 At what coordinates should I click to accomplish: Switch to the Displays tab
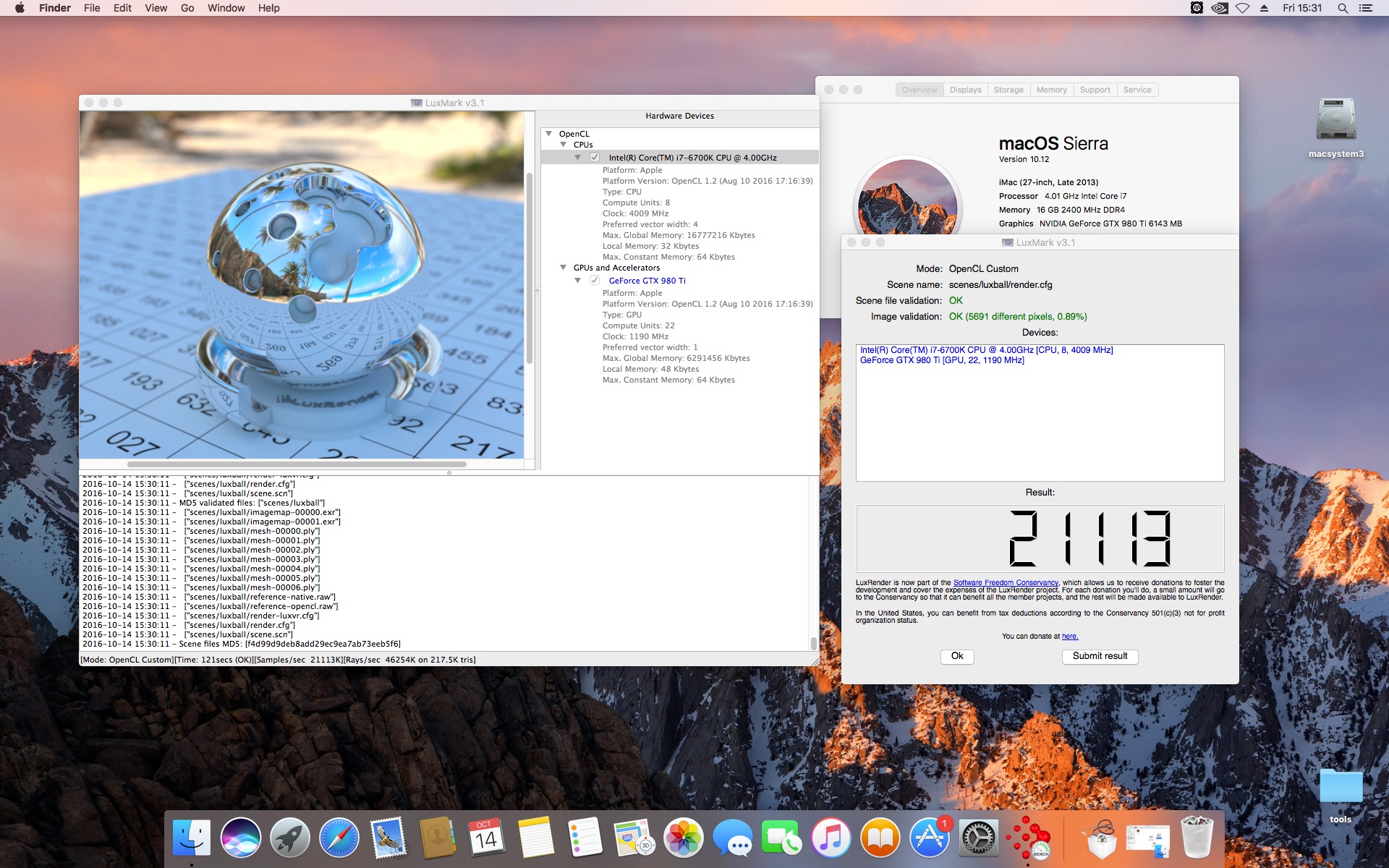[x=965, y=90]
